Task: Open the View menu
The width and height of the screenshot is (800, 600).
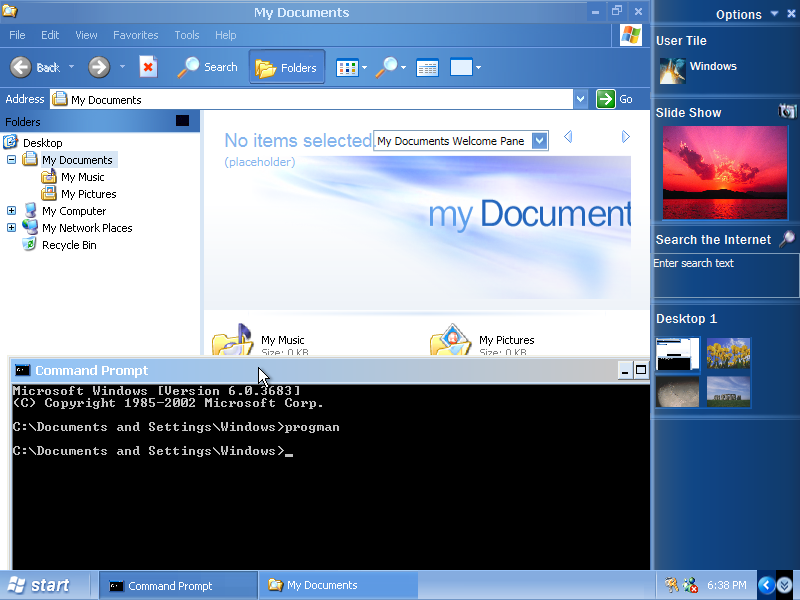Action: 86,35
